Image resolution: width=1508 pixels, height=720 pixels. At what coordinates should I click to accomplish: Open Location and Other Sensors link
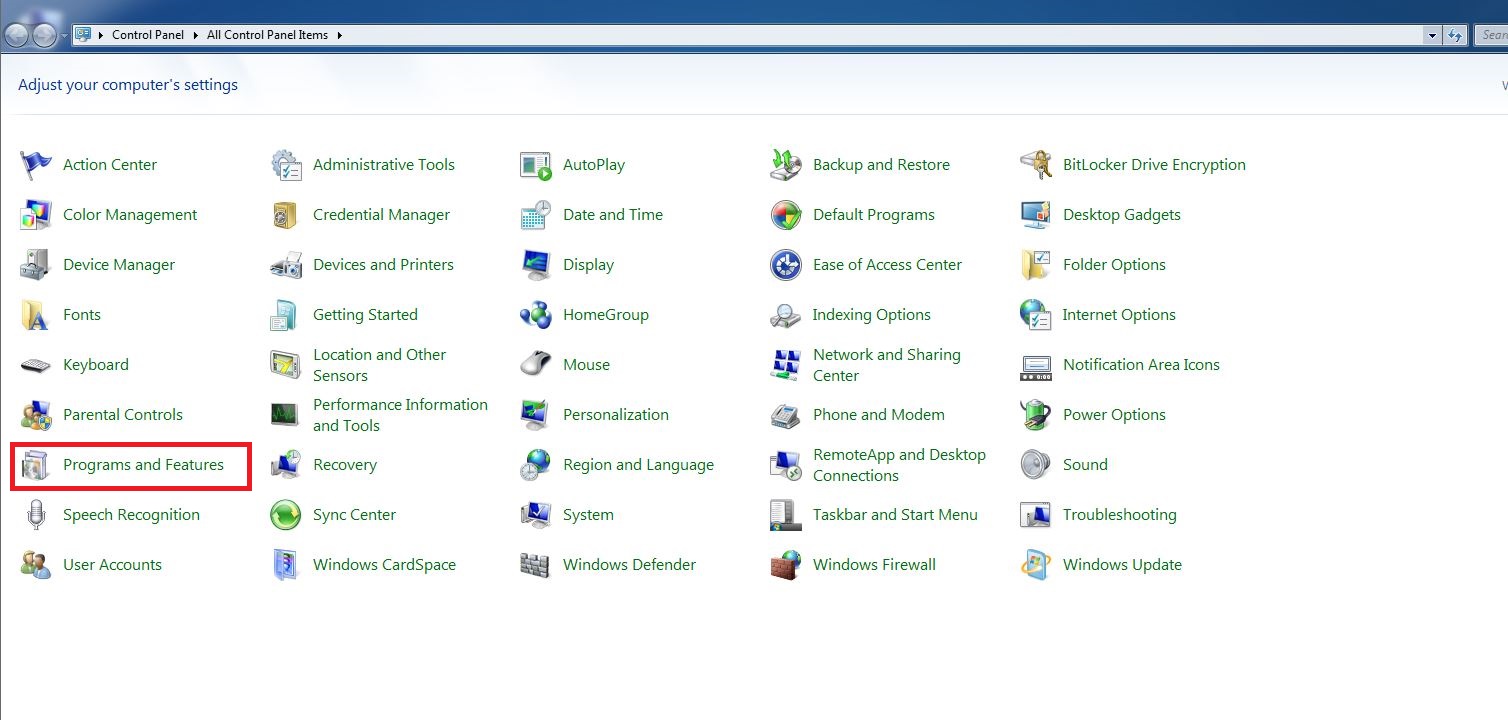click(x=379, y=365)
